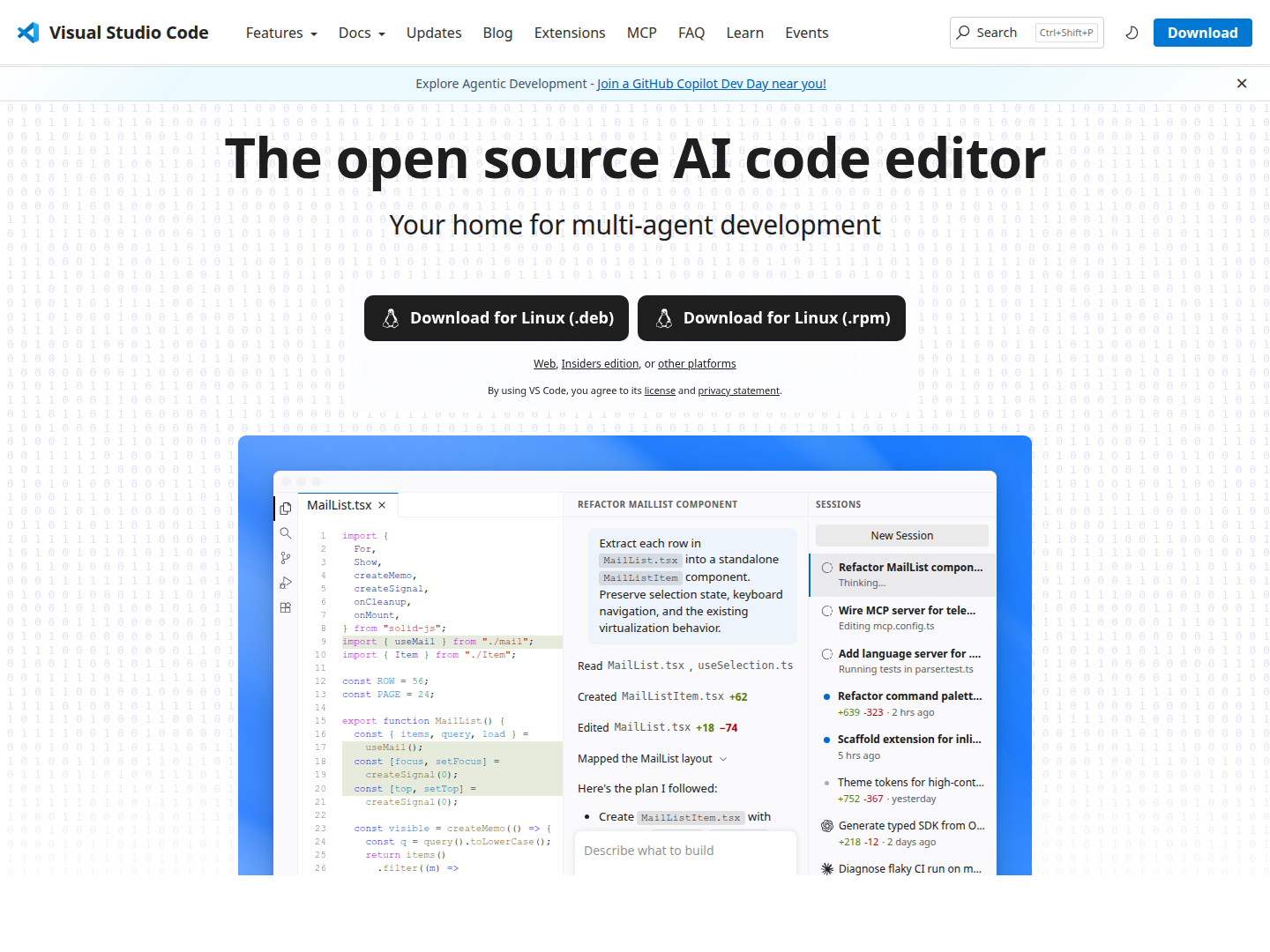Dismiss the announcement banner with X icon
The width and height of the screenshot is (1270, 952).
pyautogui.click(x=1242, y=84)
